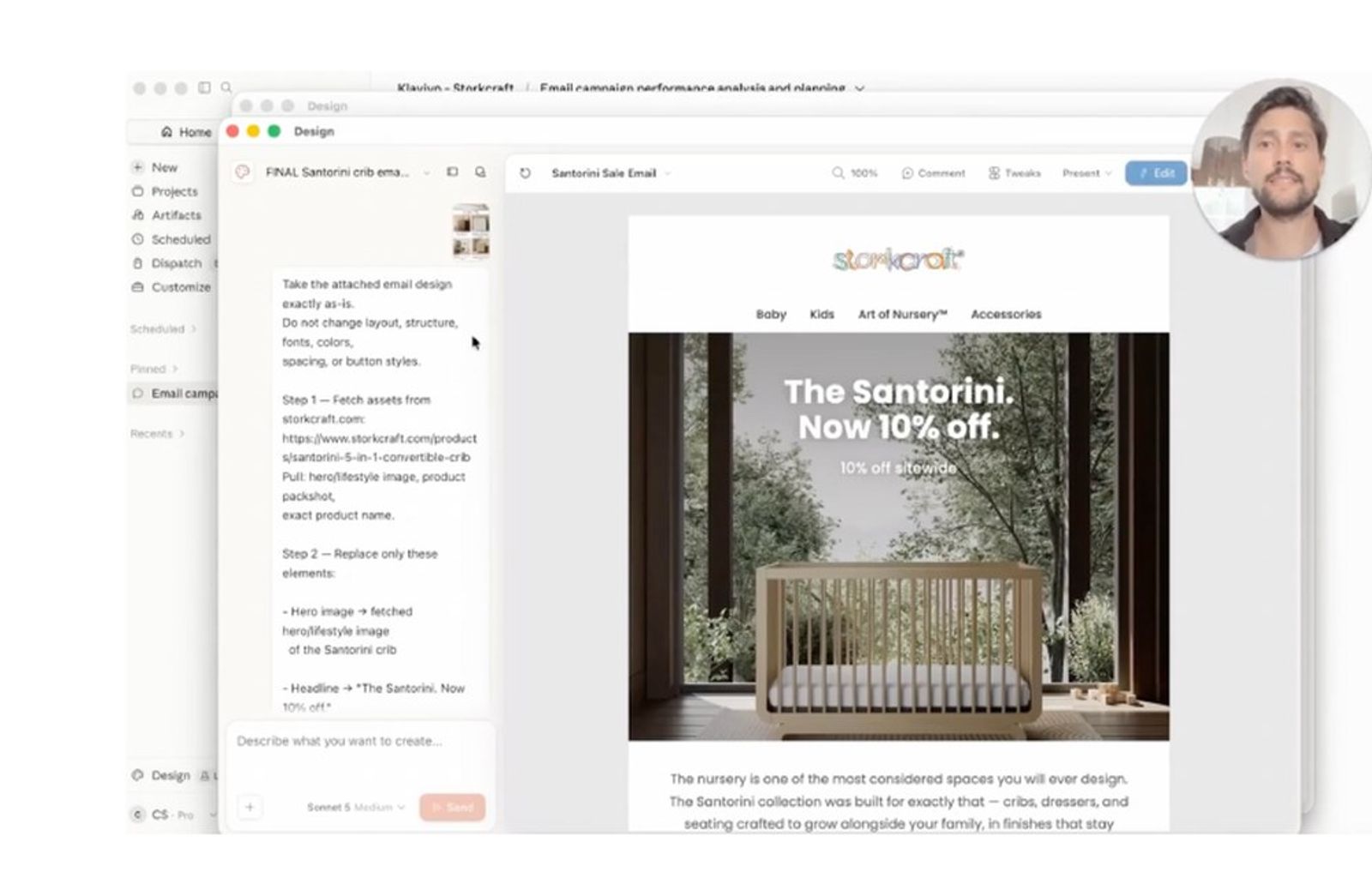Open the Tweaks panel

coord(1014,173)
